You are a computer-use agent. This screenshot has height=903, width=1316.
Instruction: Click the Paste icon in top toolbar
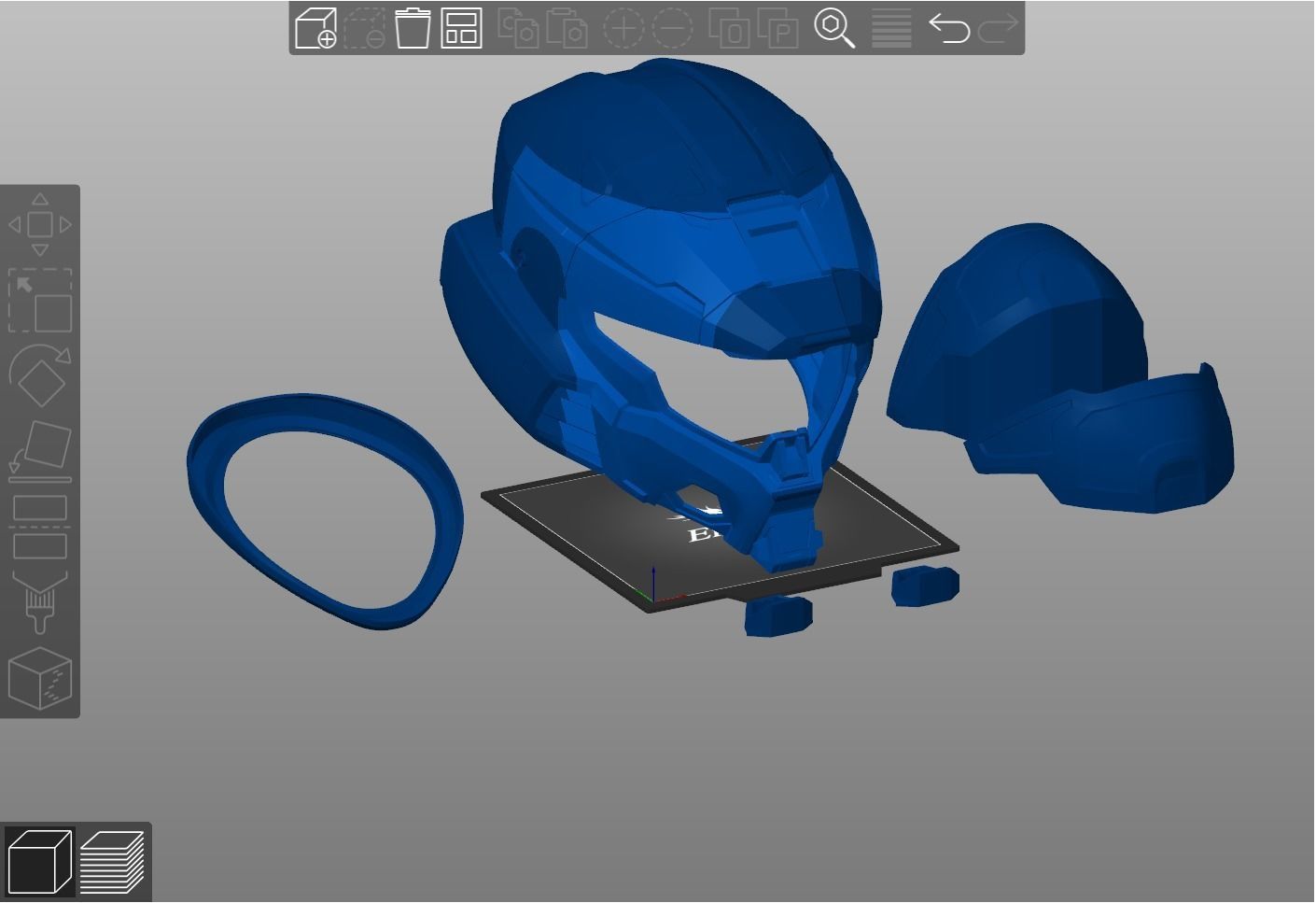point(567,28)
